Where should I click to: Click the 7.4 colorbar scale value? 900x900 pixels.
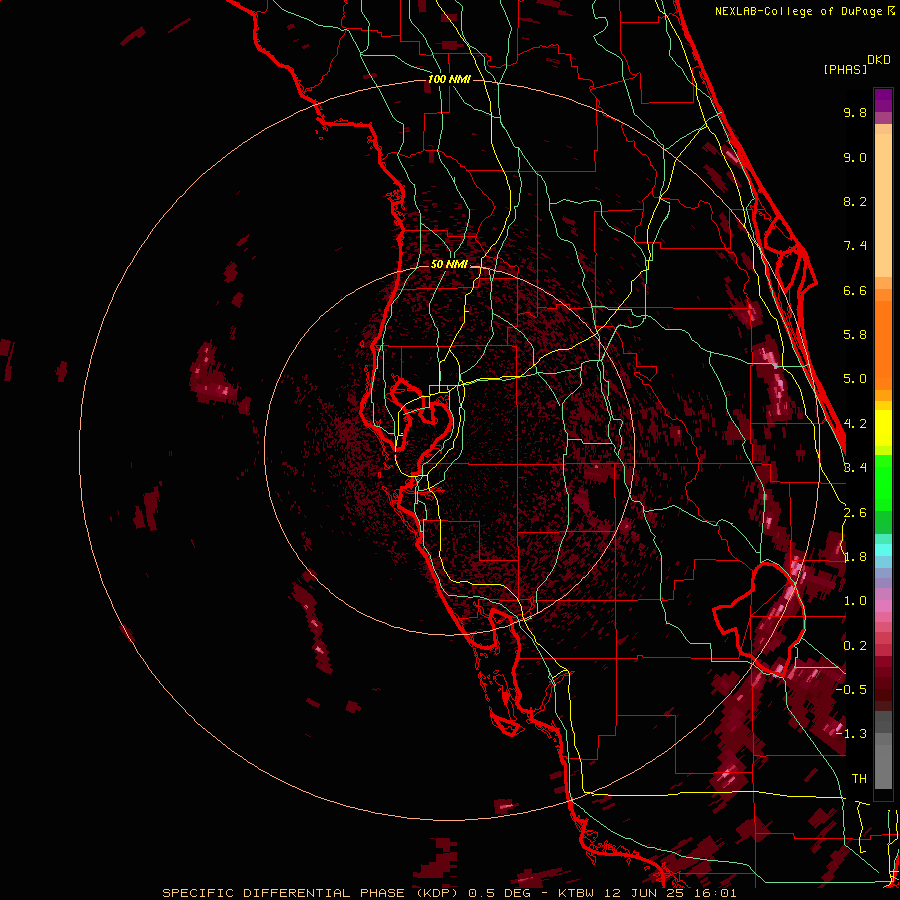coord(855,246)
